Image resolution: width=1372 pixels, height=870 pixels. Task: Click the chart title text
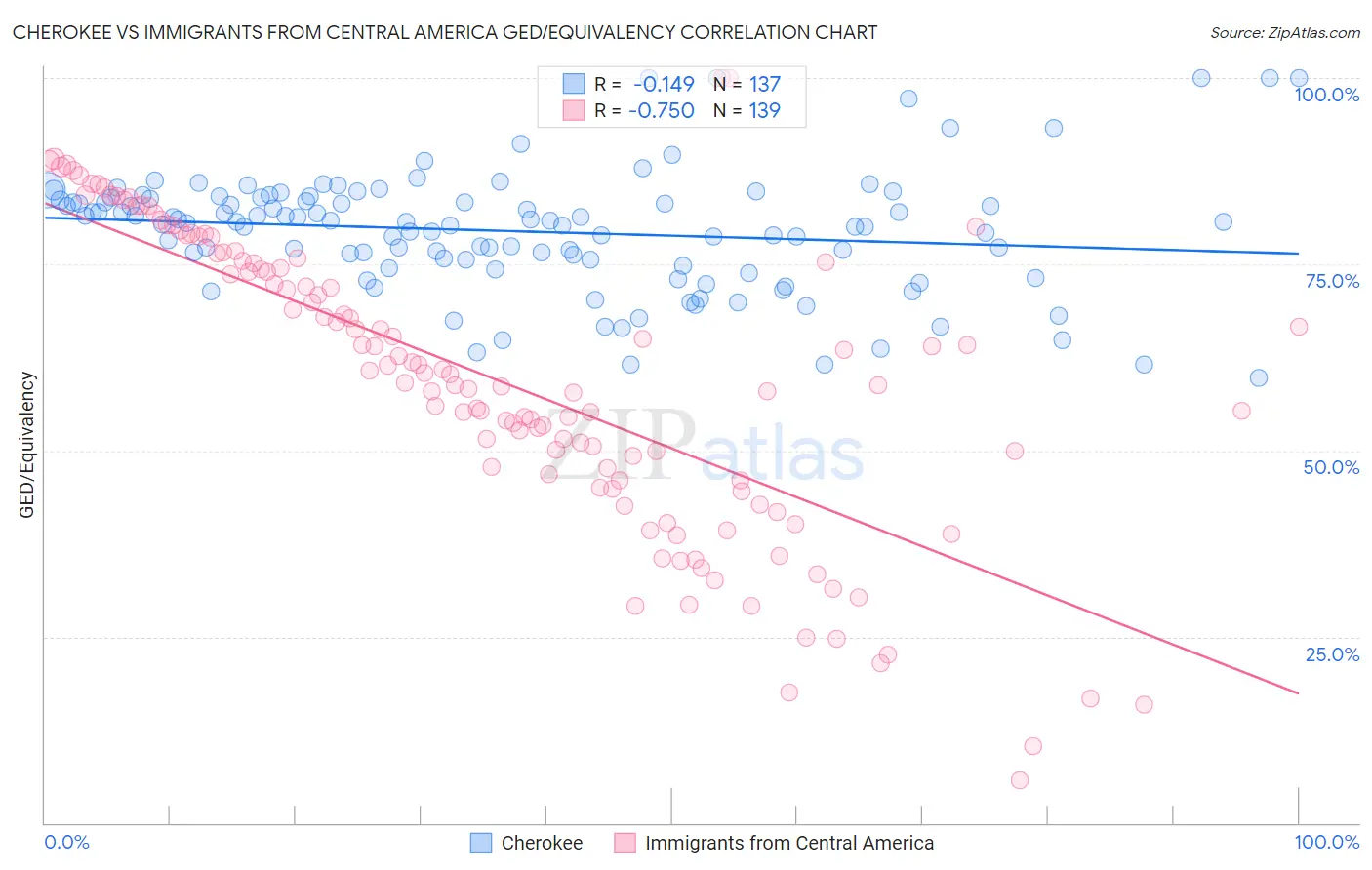coord(445,32)
